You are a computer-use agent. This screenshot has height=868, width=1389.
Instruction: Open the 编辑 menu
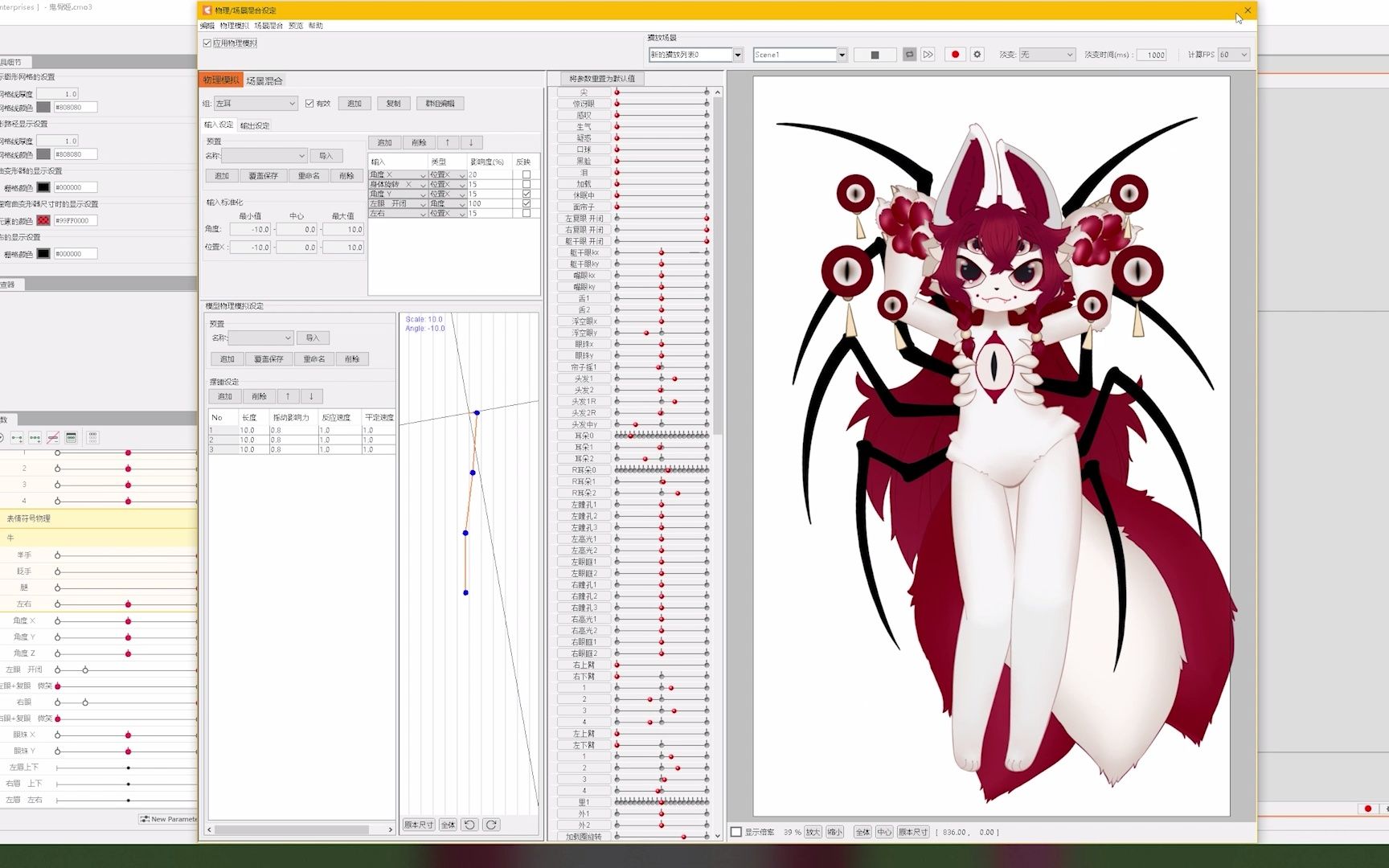(207, 26)
